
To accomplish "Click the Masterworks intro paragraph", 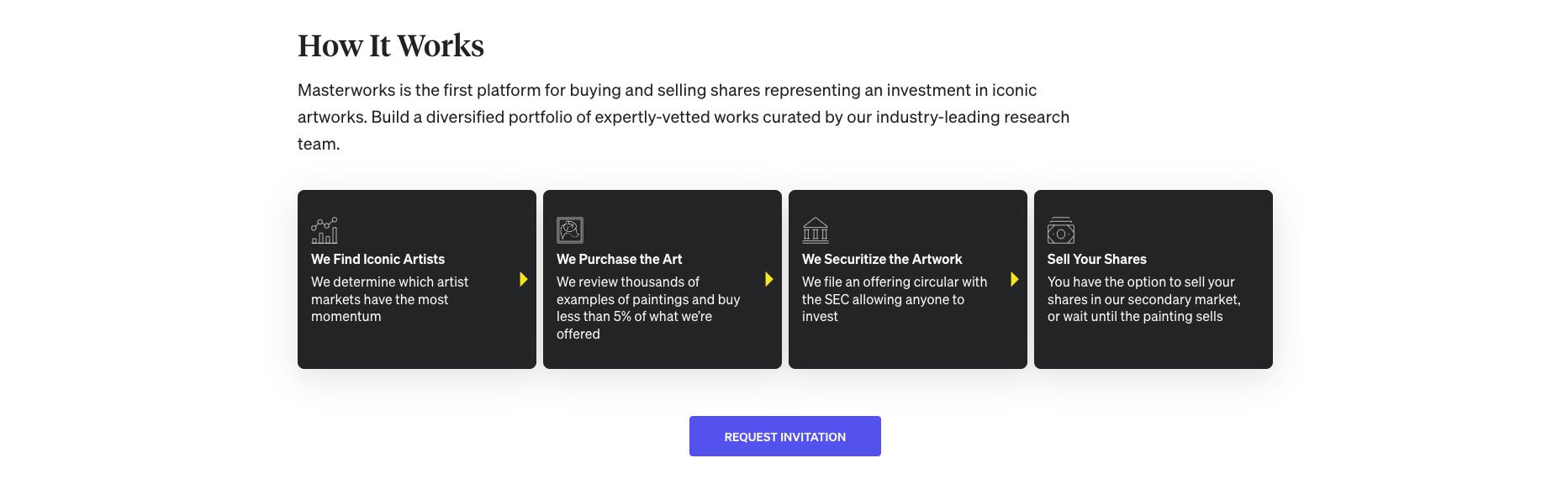I will pyautogui.click(x=683, y=117).
